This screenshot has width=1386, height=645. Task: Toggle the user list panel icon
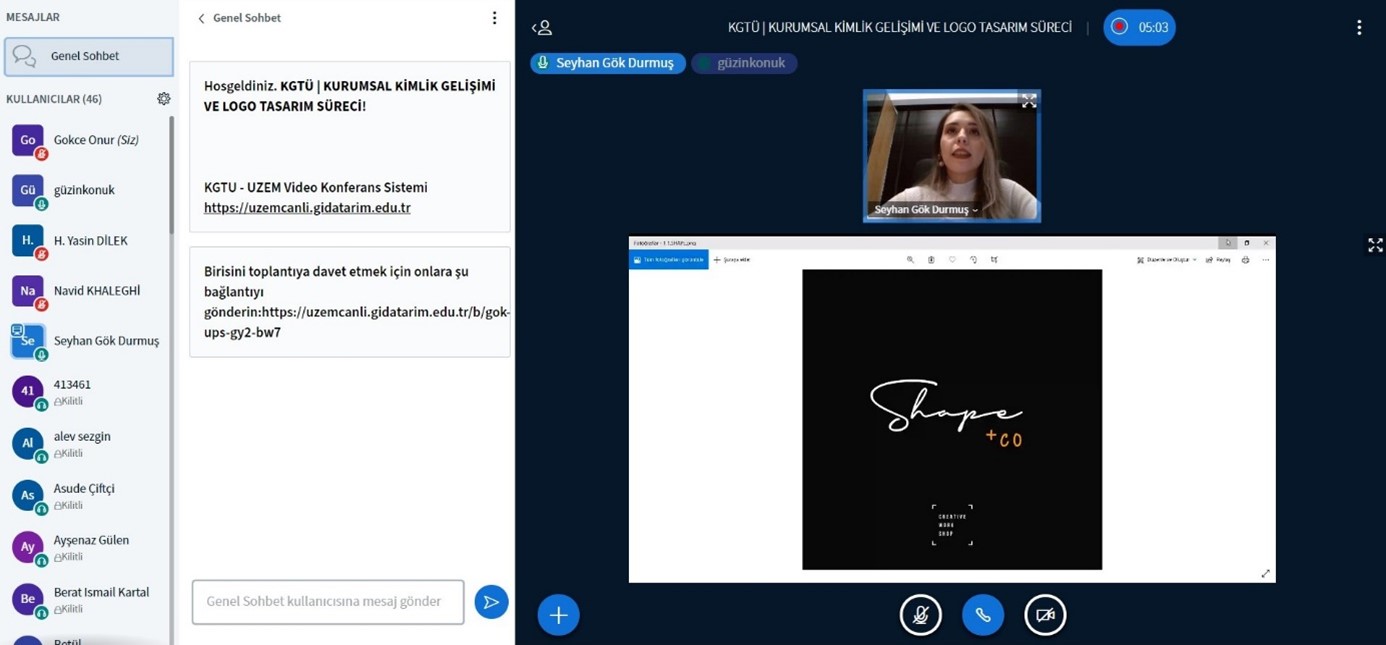(x=542, y=28)
